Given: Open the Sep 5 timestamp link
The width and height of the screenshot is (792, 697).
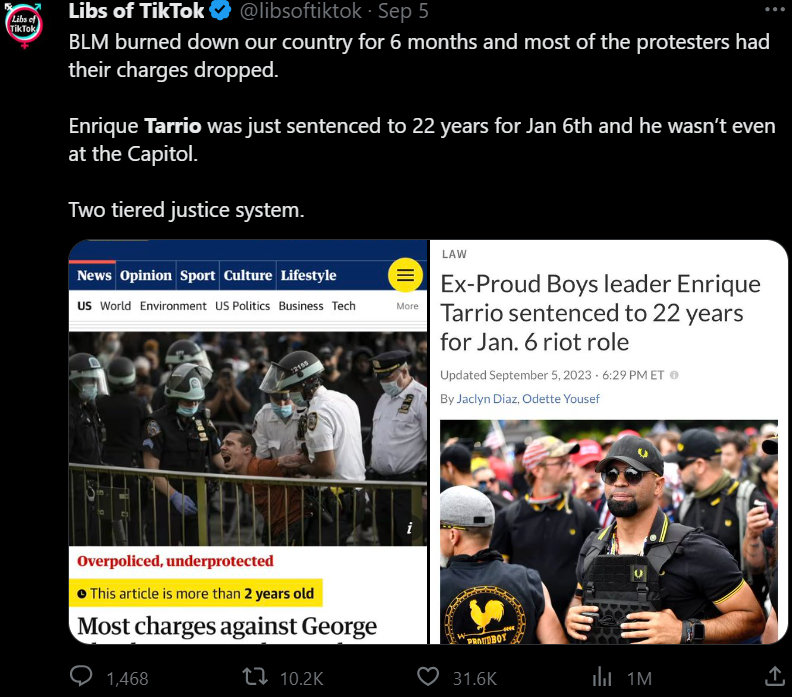Looking at the screenshot, I should 403,11.
